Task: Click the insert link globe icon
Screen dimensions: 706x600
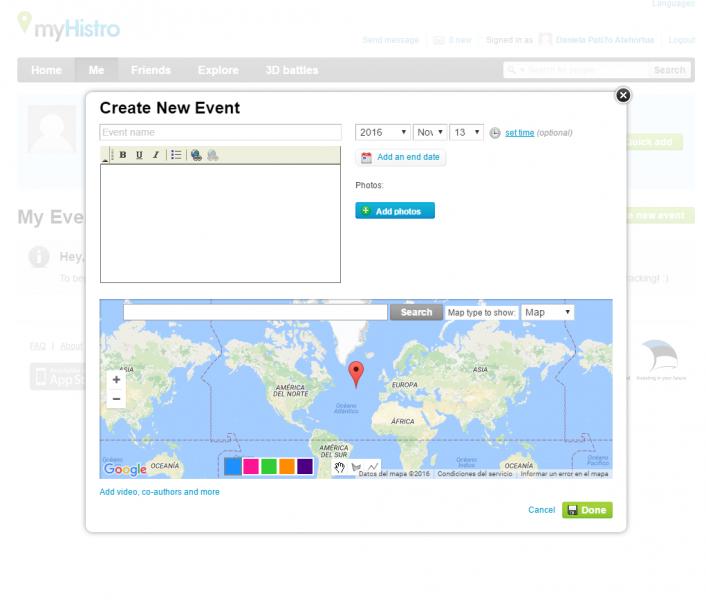Action: pos(196,155)
